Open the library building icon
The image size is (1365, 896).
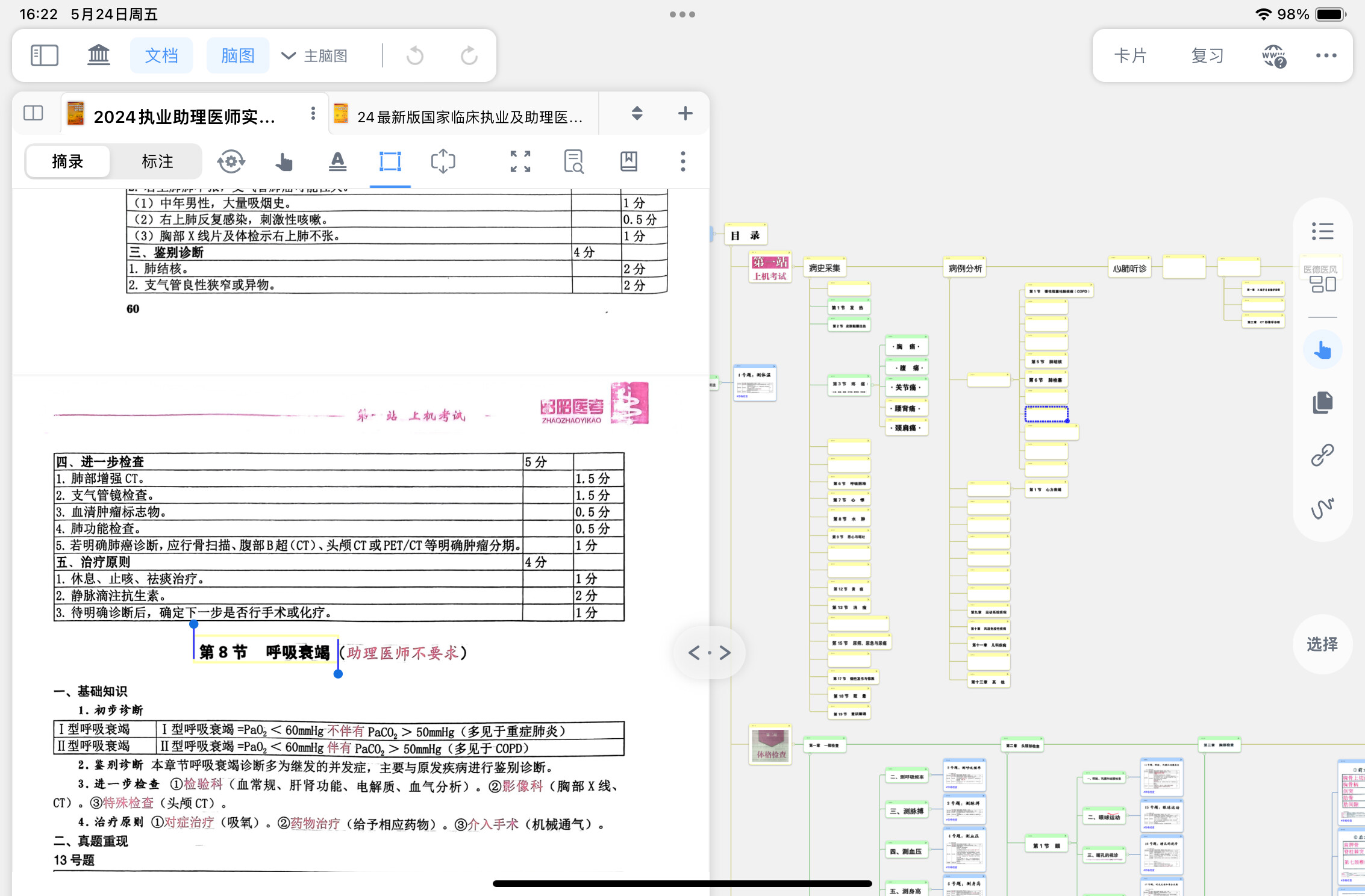99,55
